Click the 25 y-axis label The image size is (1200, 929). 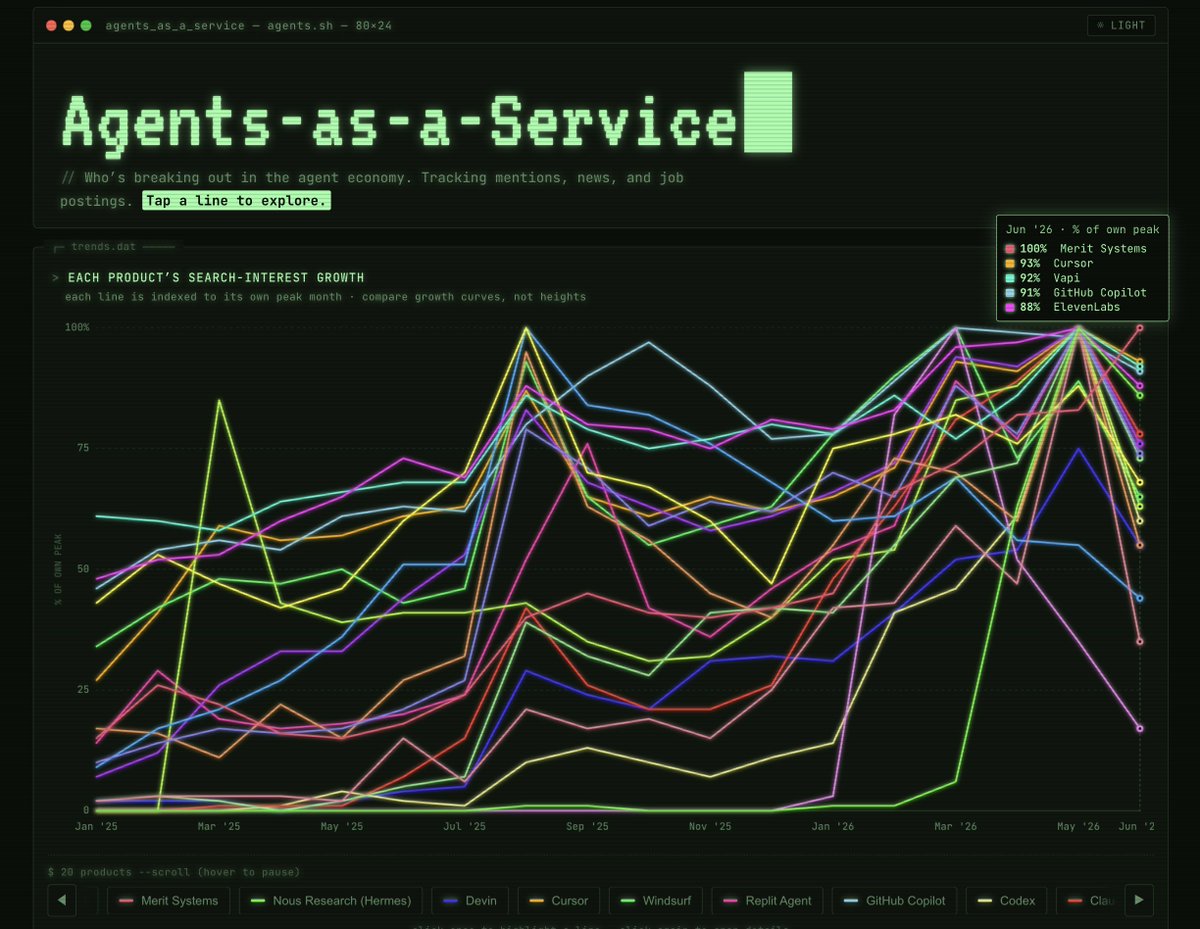(84, 690)
